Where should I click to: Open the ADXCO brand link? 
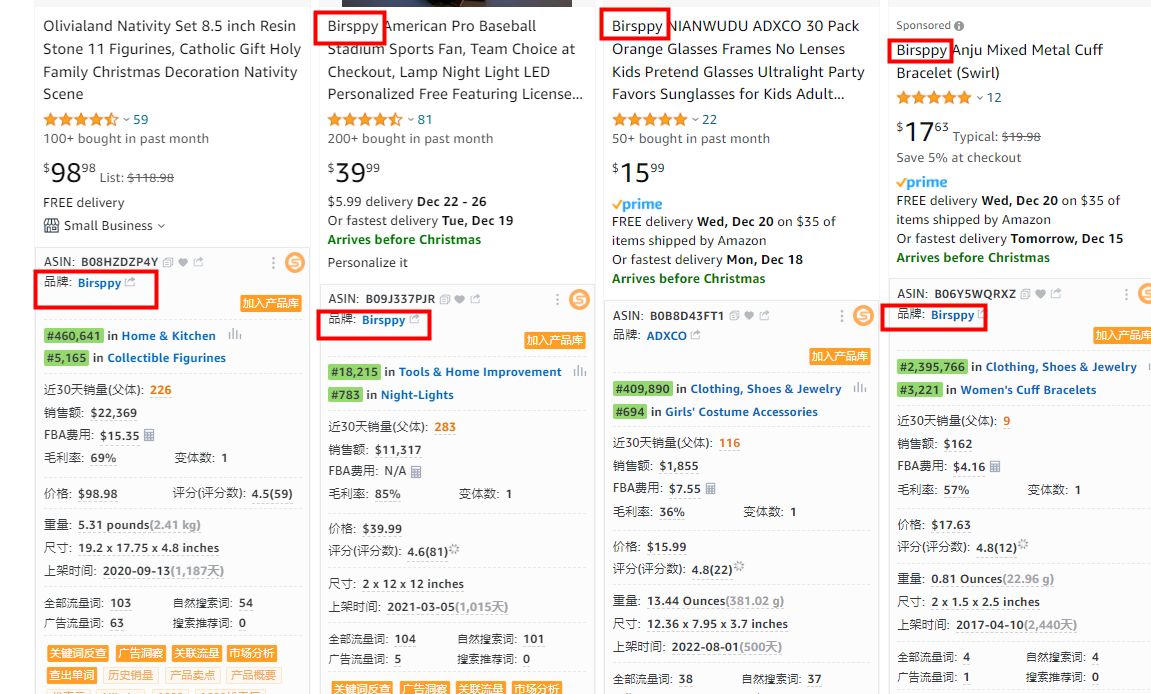(x=667, y=336)
